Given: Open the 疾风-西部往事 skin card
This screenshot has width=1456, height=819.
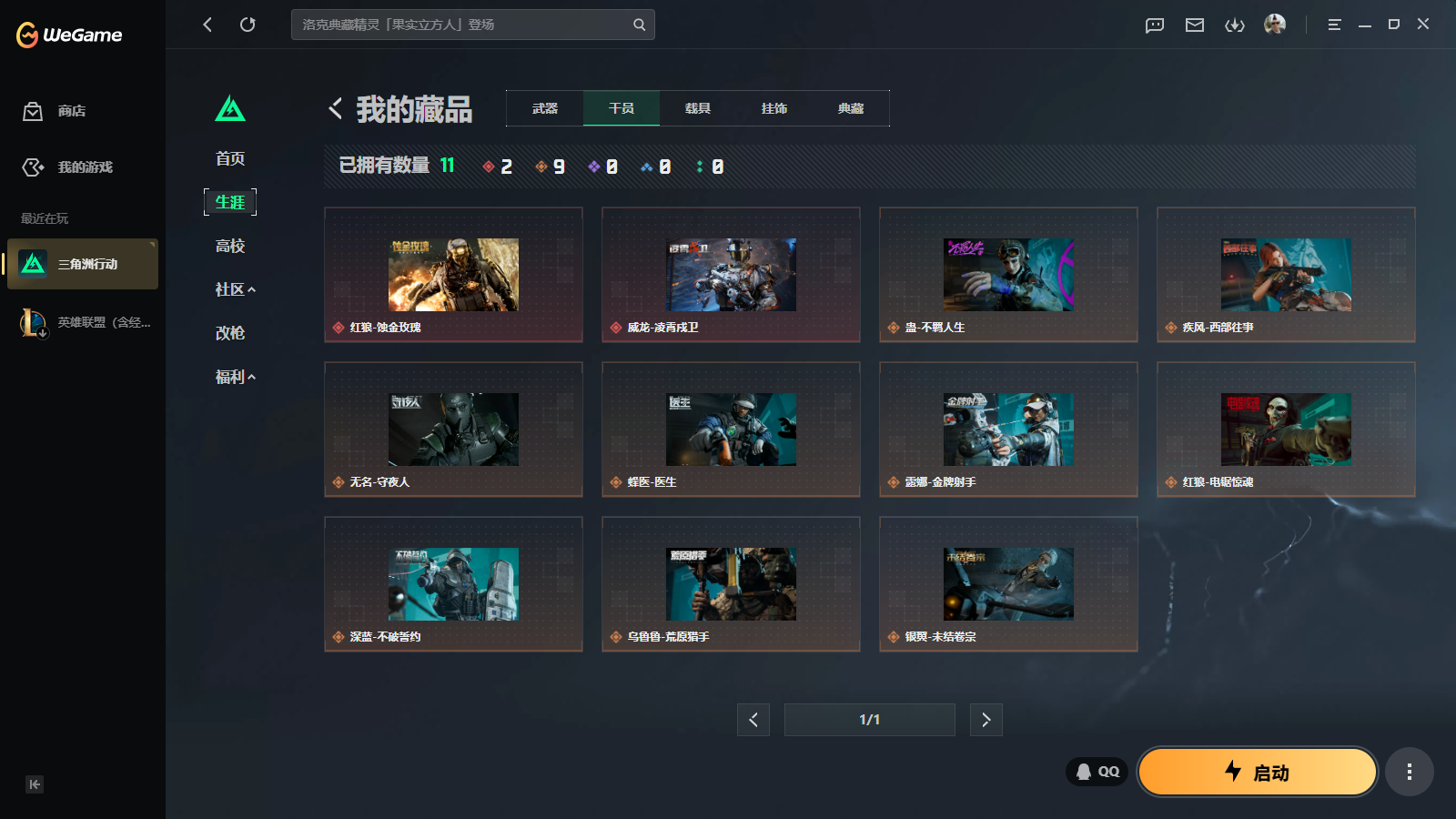Looking at the screenshot, I should tap(1286, 275).
